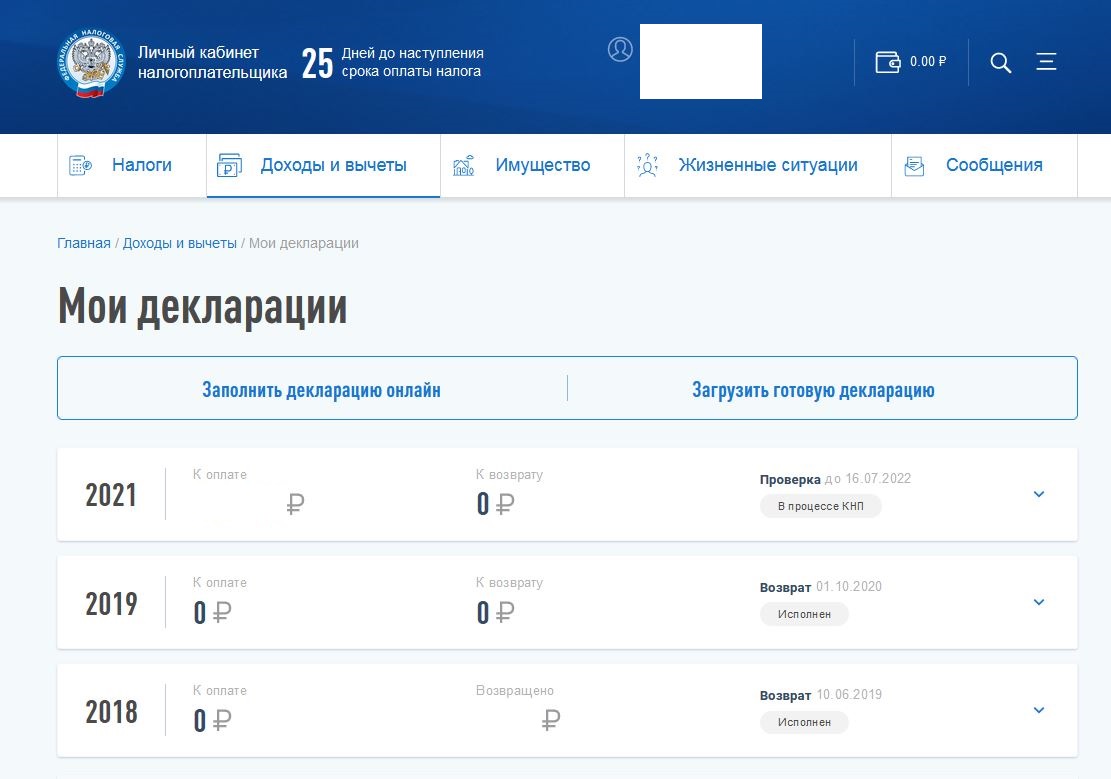Click Проверка до 16.07.2022 text
The width and height of the screenshot is (1111, 779).
click(835, 479)
